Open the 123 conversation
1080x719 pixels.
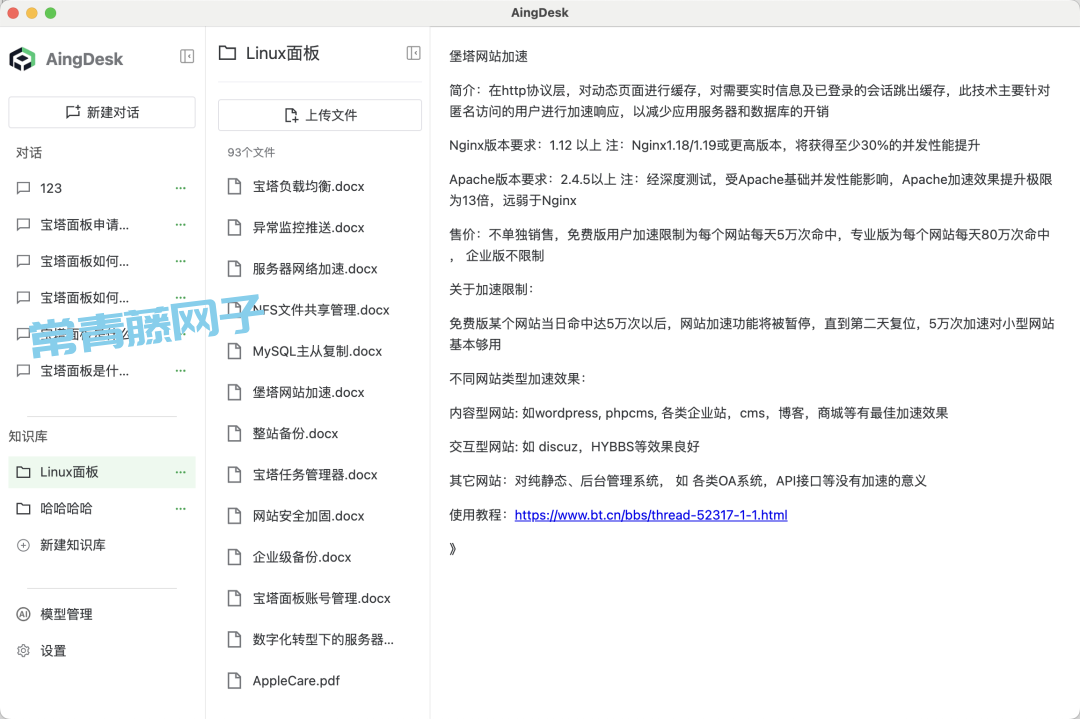click(x=102, y=188)
